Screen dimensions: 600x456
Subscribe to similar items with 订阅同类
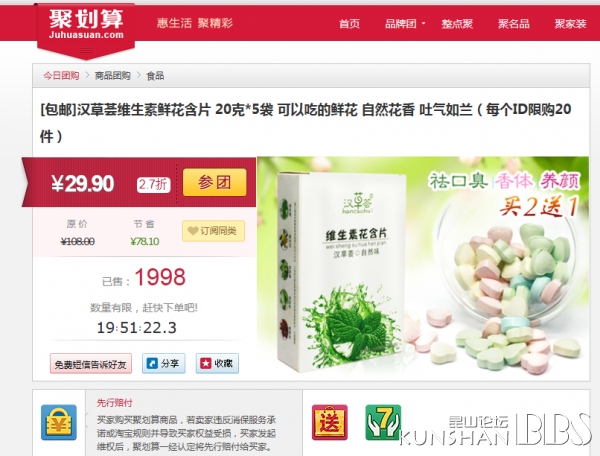(213, 231)
